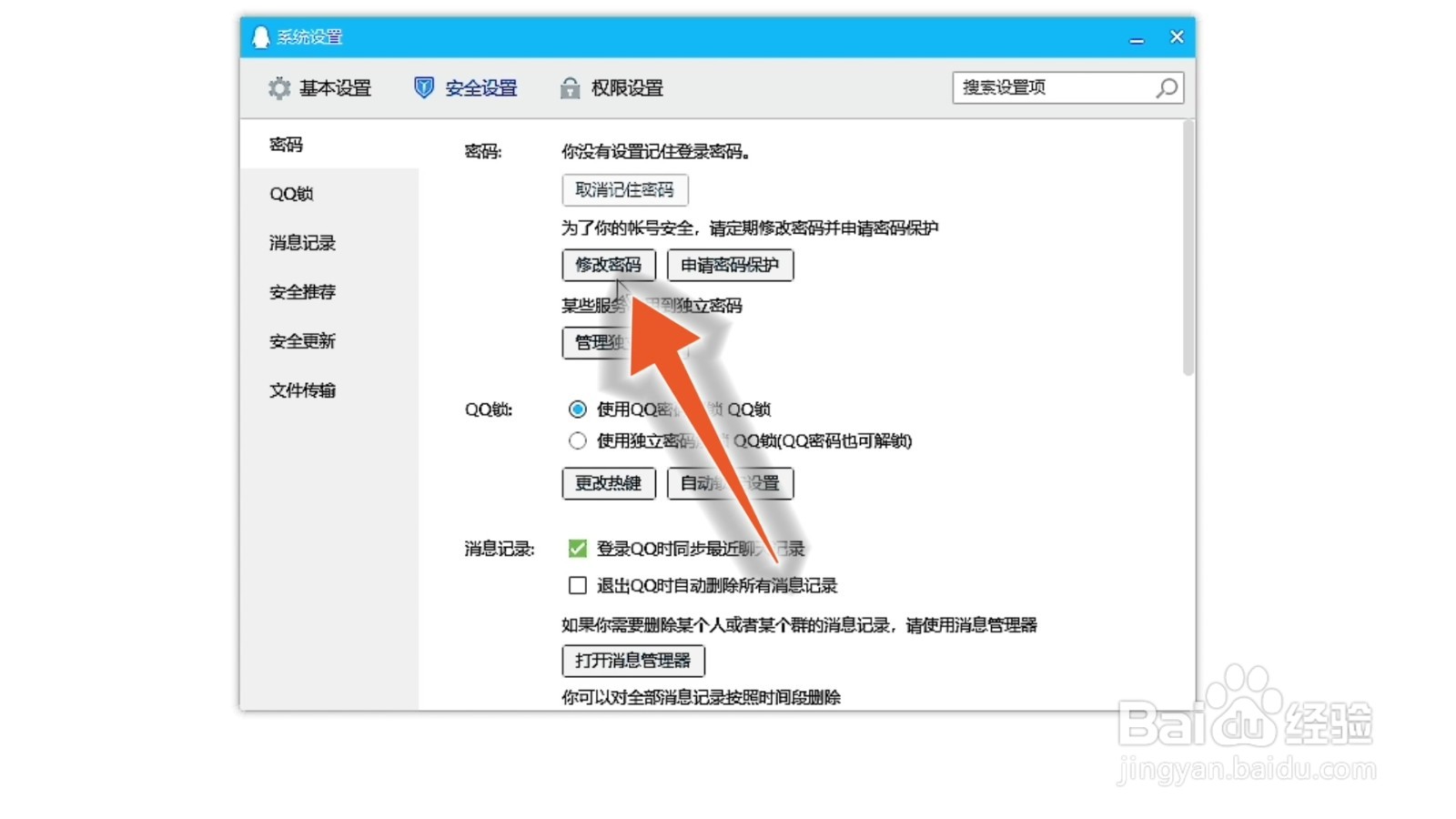Open 消息记录 in the sidebar
This screenshot has height=819, width=1456.
329,243
